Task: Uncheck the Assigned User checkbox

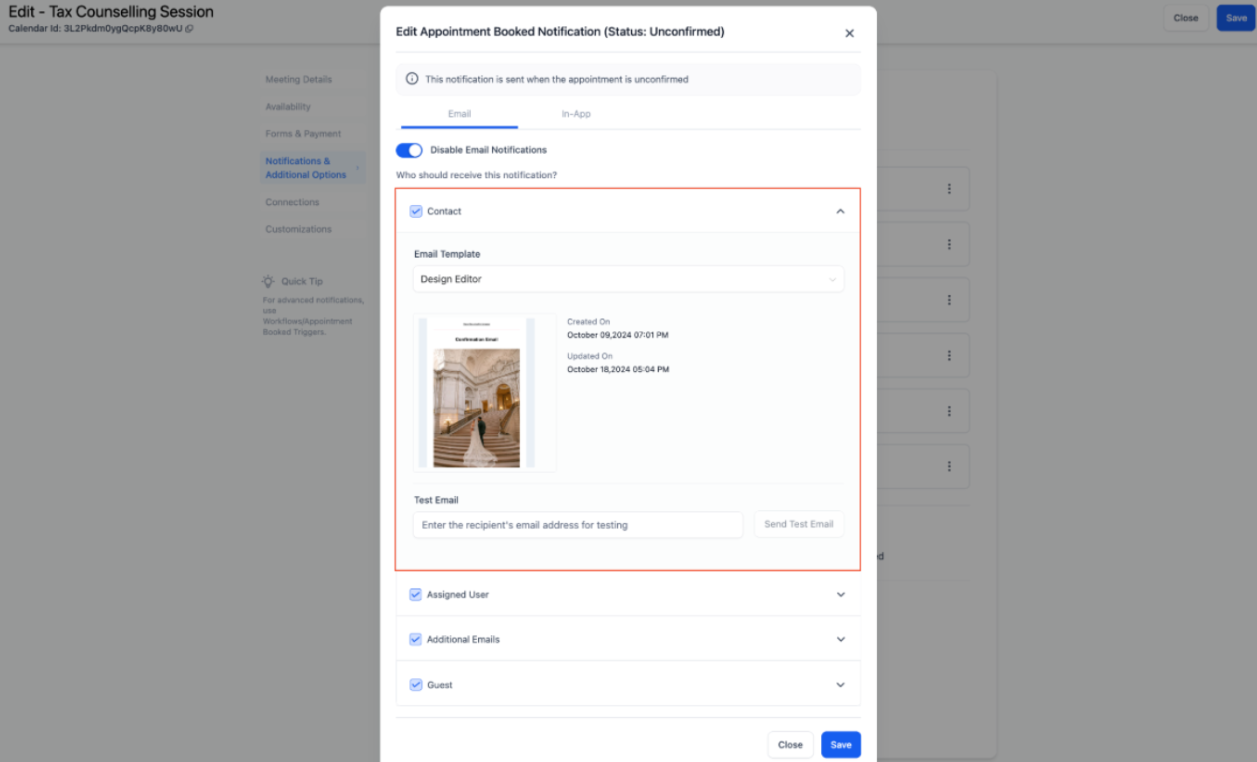Action: [416, 594]
